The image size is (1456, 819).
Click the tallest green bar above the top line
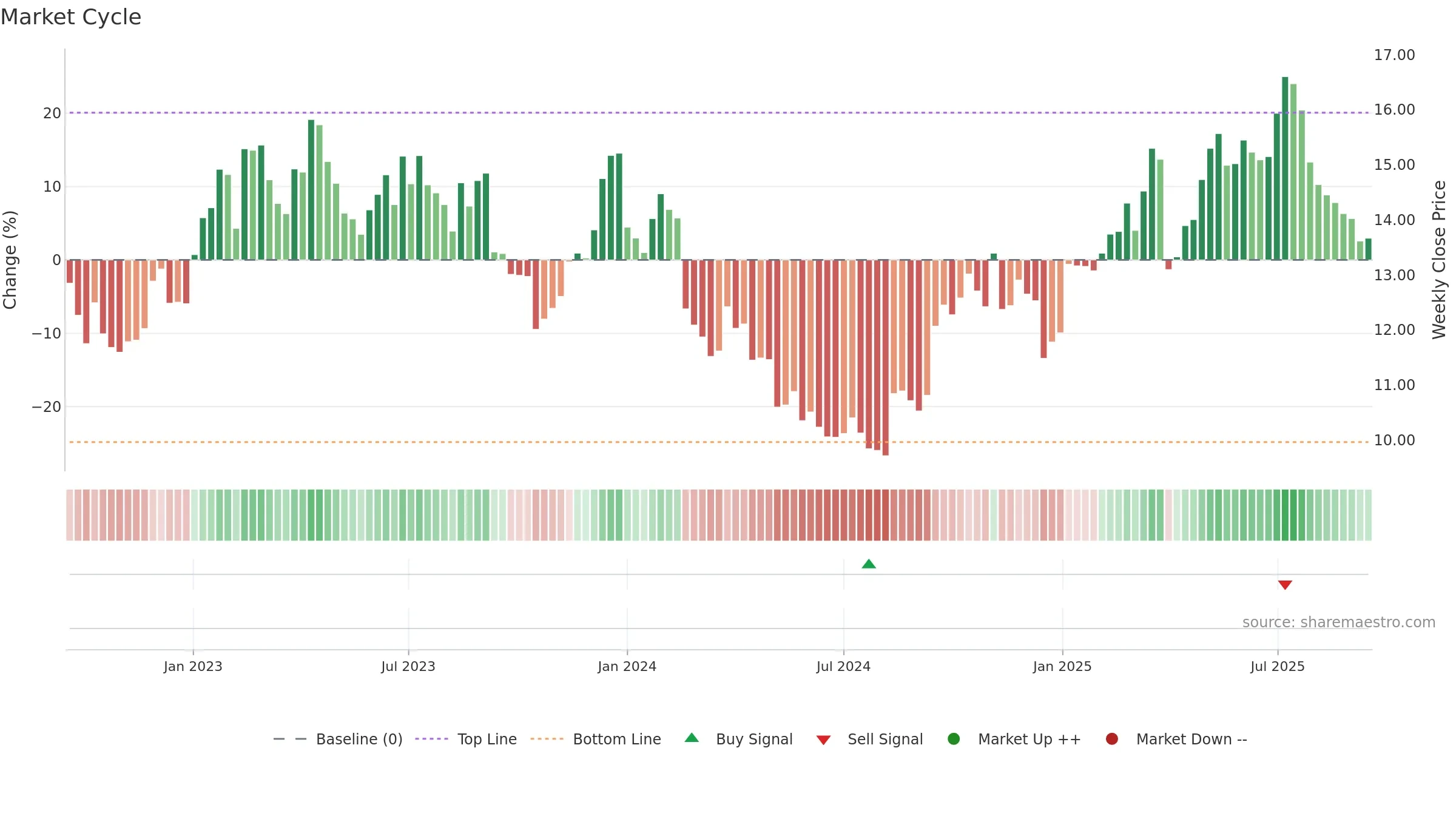[x=1285, y=168]
